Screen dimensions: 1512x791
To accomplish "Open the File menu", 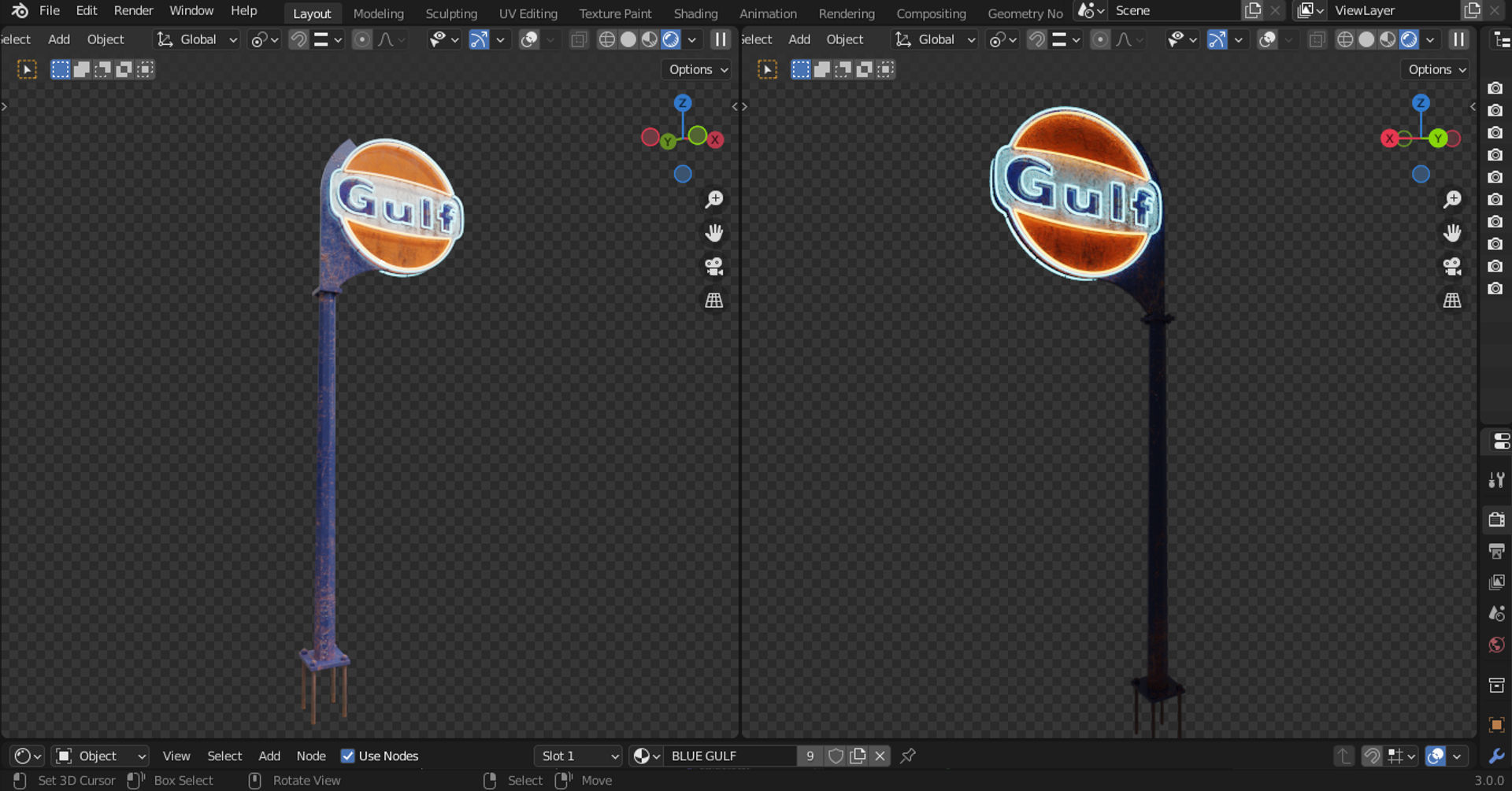I will pyautogui.click(x=50, y=10).
